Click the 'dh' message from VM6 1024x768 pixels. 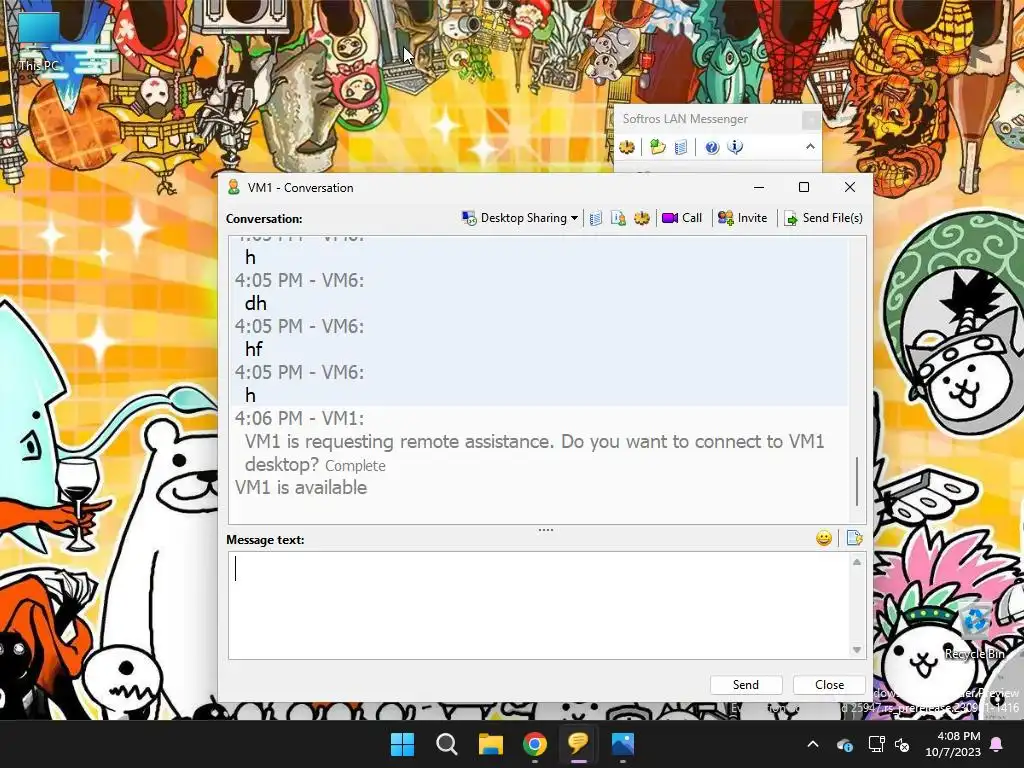point(255,304)
